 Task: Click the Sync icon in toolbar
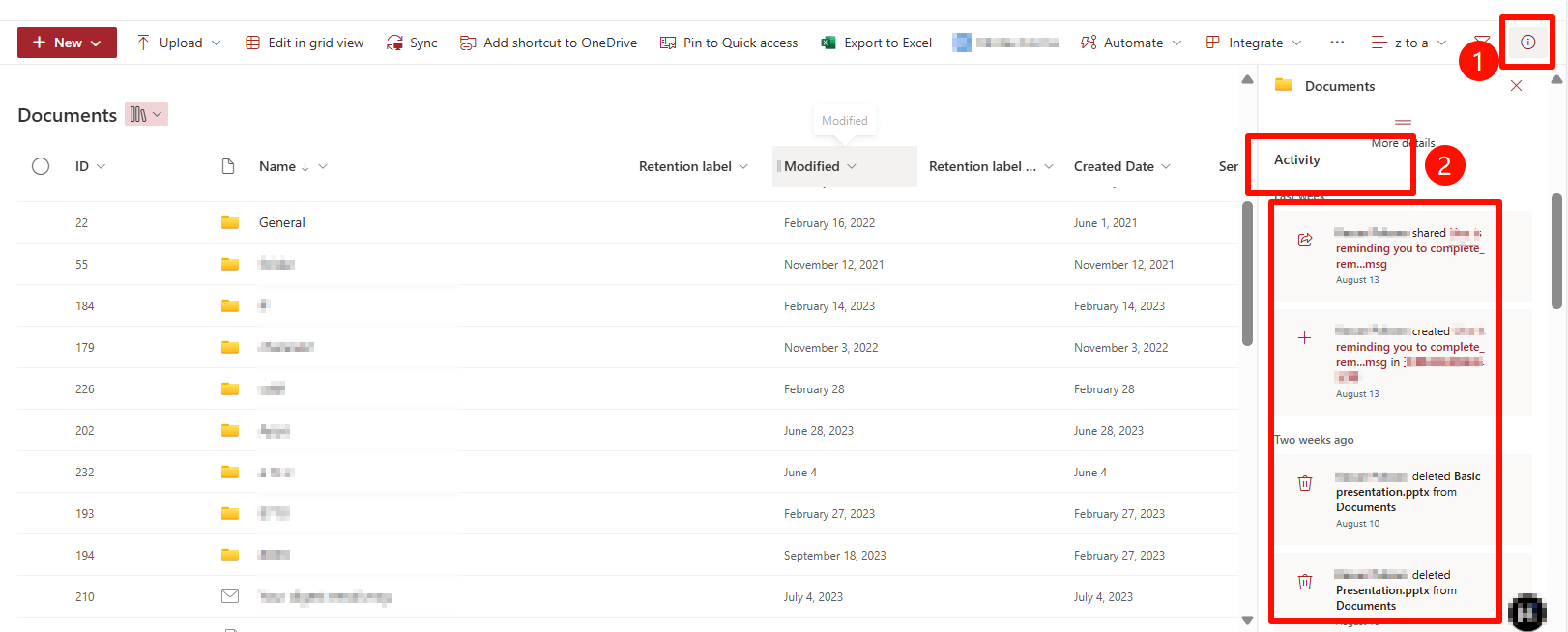pyautogui.click(x=394, y=43)
